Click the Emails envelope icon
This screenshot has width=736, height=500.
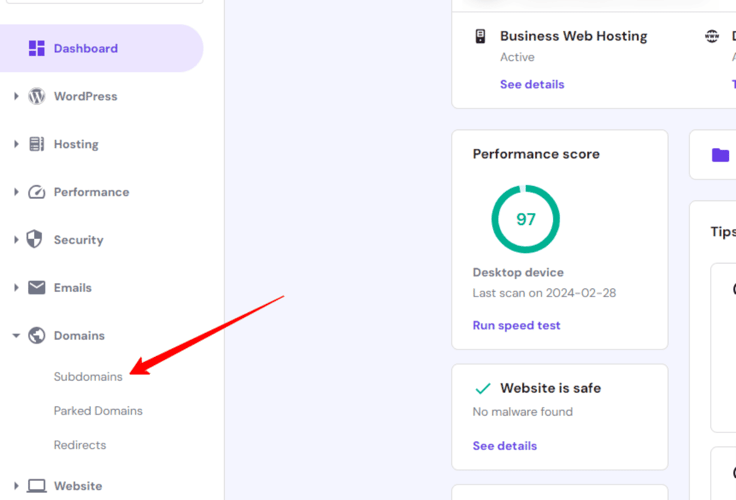(x=37, y=287)
